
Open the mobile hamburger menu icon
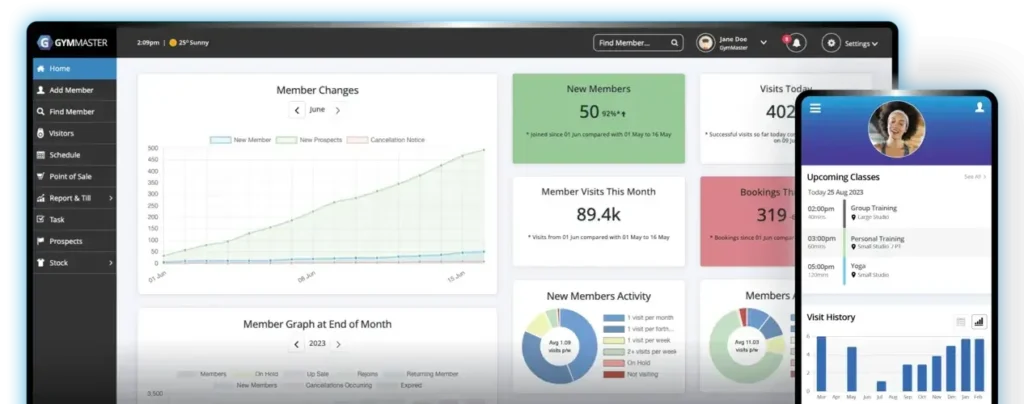pyautogui.click(x=816, y=108)
